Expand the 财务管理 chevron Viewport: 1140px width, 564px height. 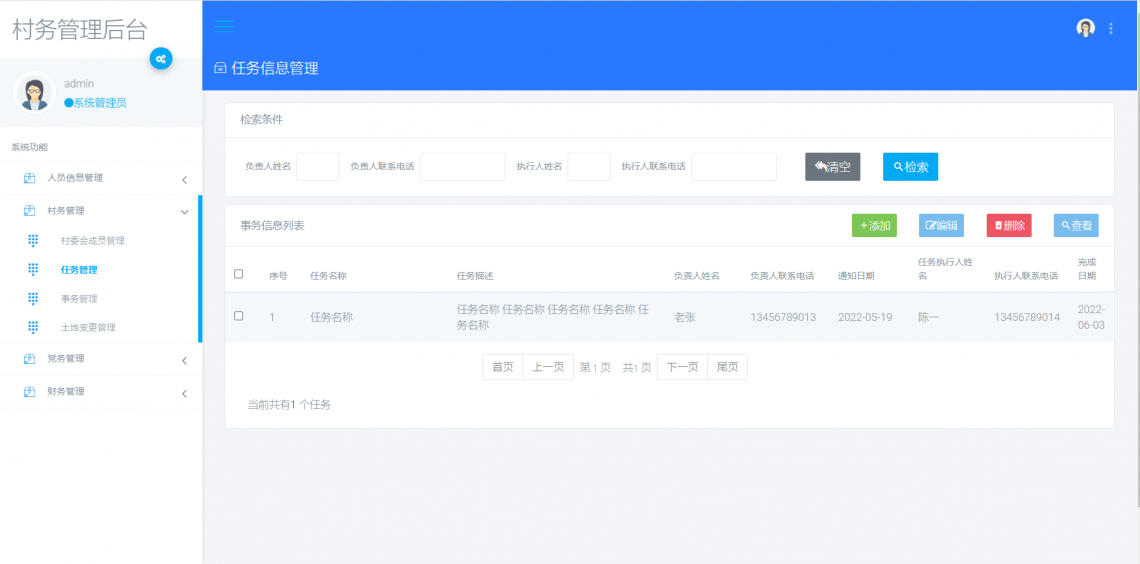[x=185, y=393]
